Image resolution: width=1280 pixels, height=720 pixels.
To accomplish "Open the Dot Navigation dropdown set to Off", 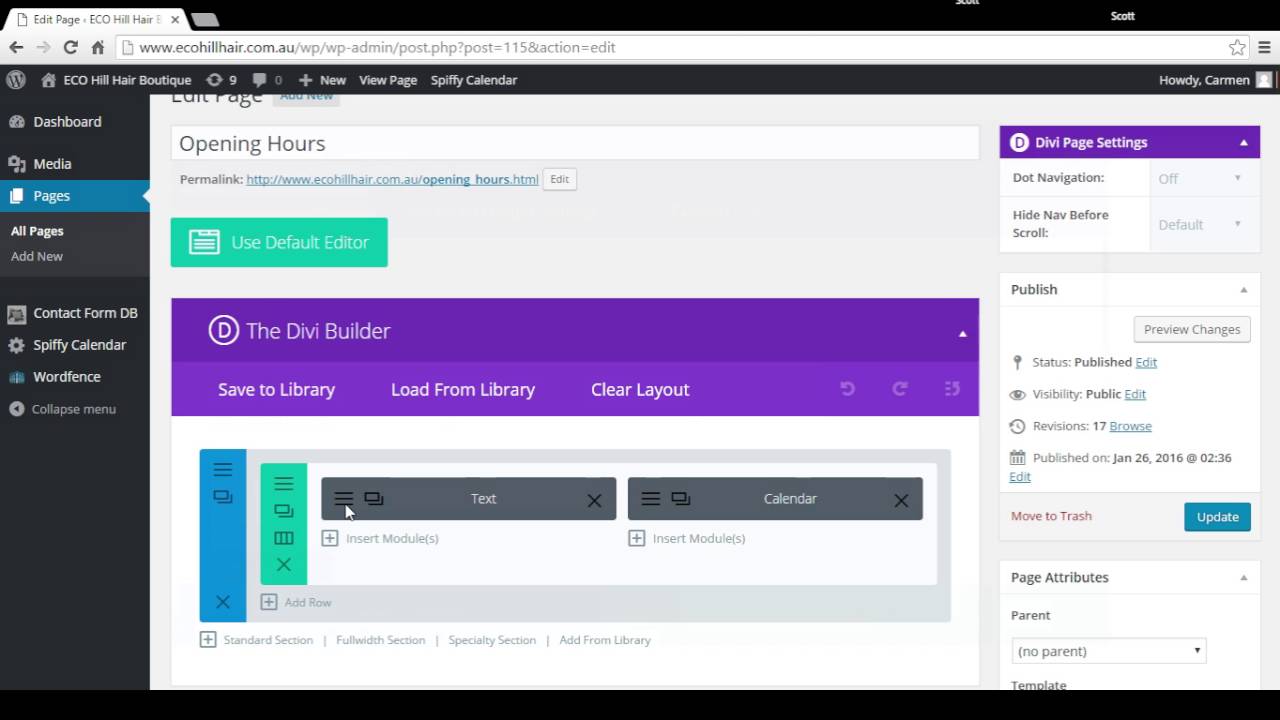I will [1200, 178].
